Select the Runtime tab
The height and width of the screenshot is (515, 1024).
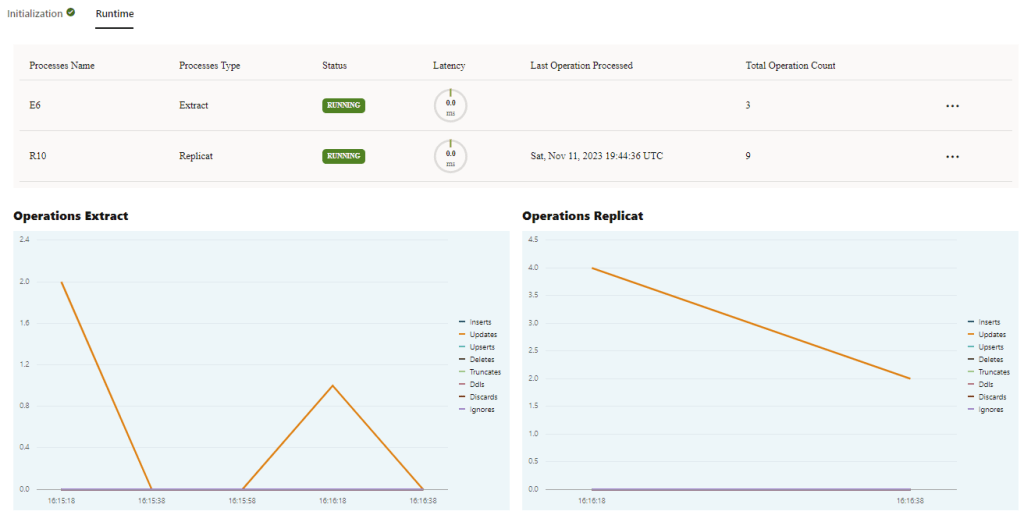(x=114, y=14)
